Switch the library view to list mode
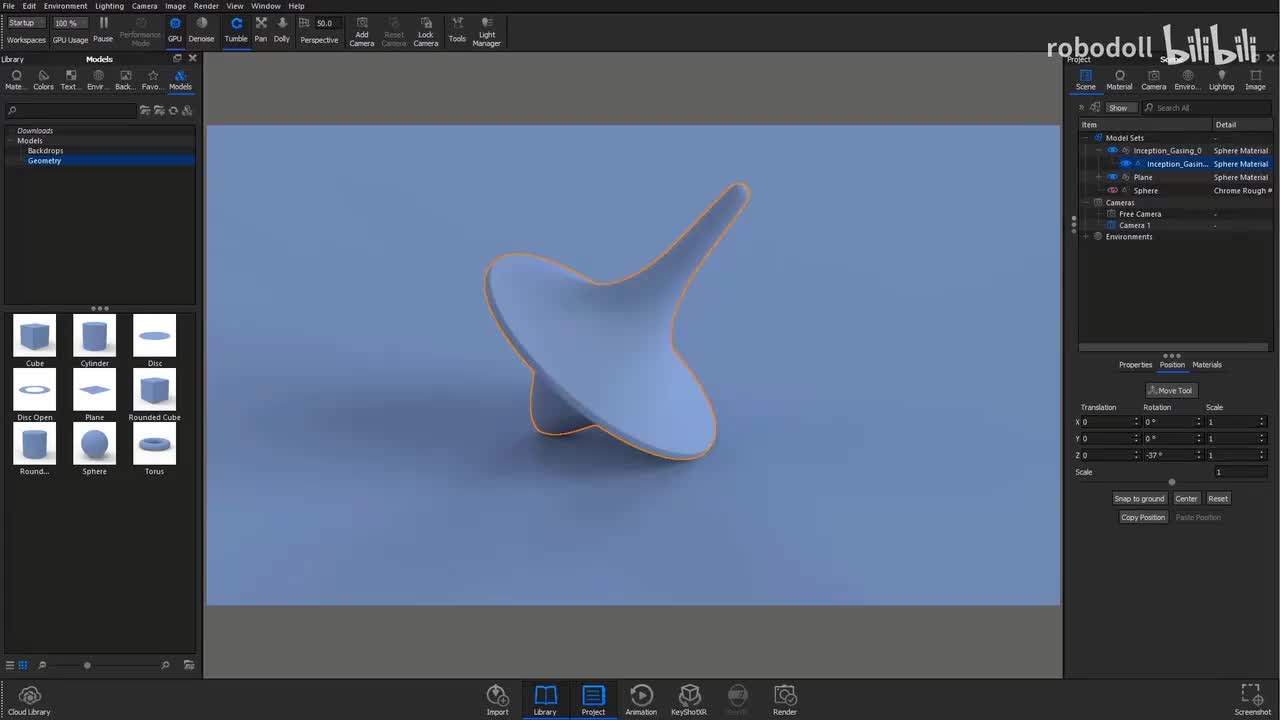 10,665
